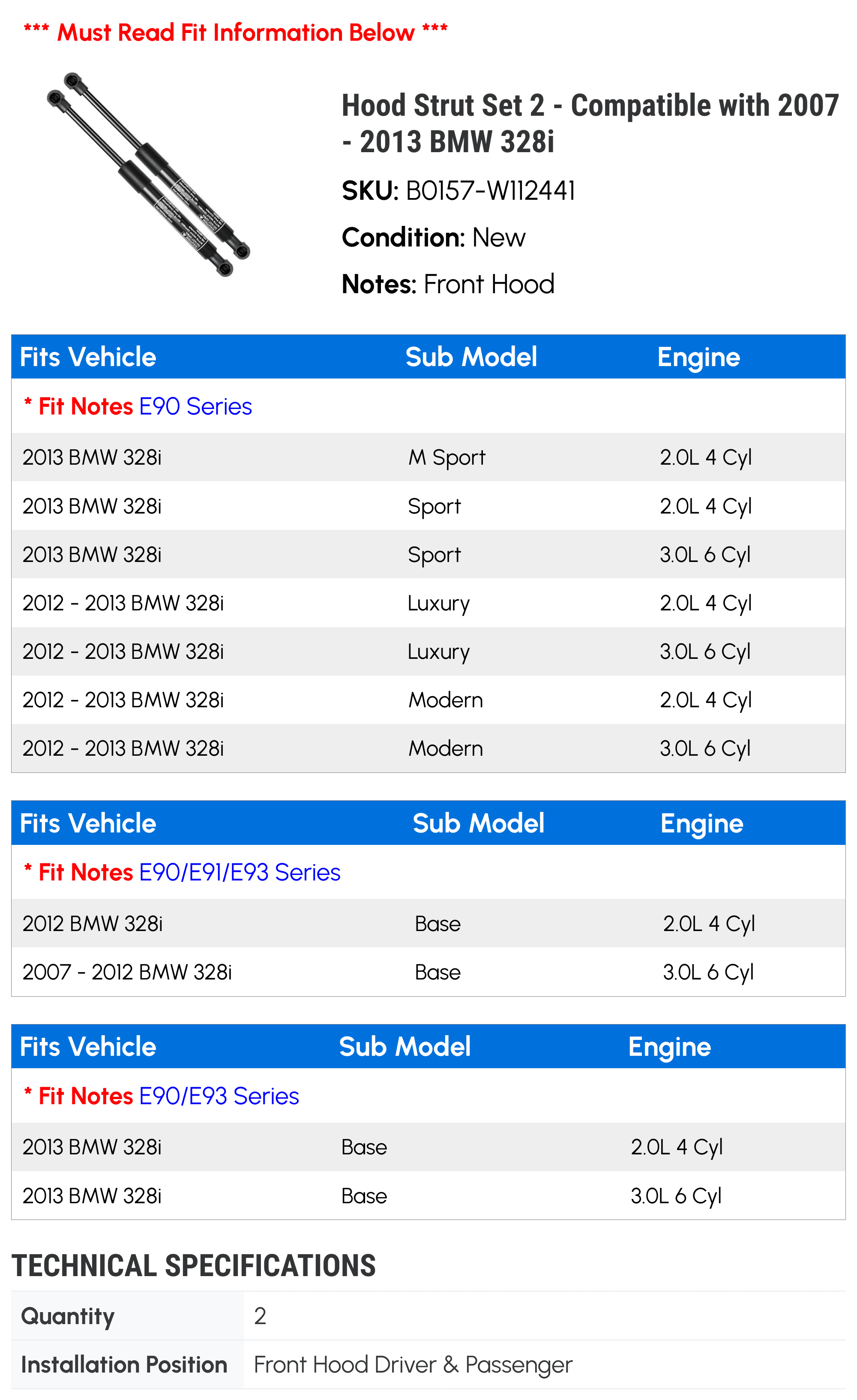This screenshot has height=1400, width=857.
Task: Click the Installation Position value text
Action: tap(413, 1365)
